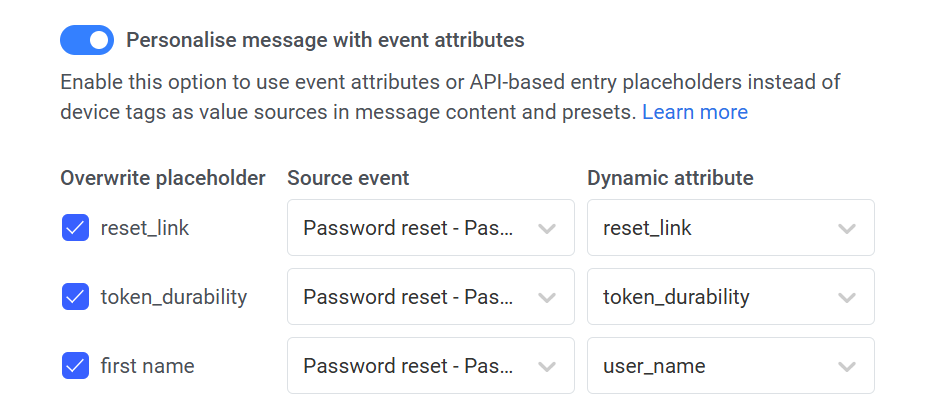Uncheck the first name placeholder checkbox
The height and width of the screenshot is (418, 925).
click(x=75, y=366)
